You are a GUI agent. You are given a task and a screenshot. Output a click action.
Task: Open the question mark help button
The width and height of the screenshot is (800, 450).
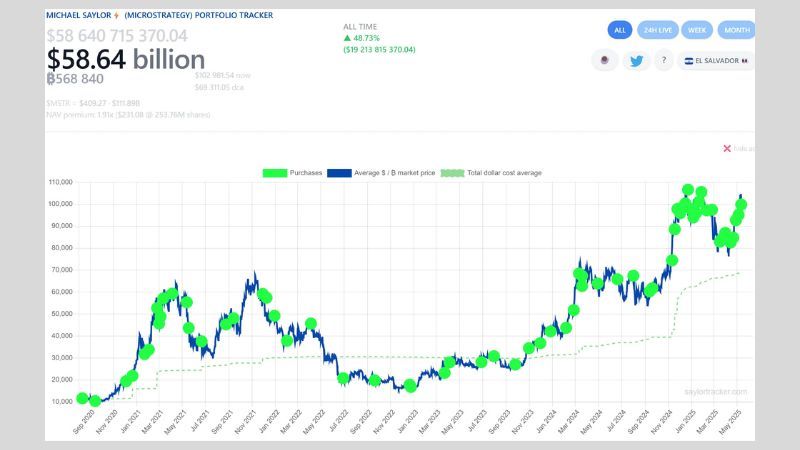coord(664,60)
